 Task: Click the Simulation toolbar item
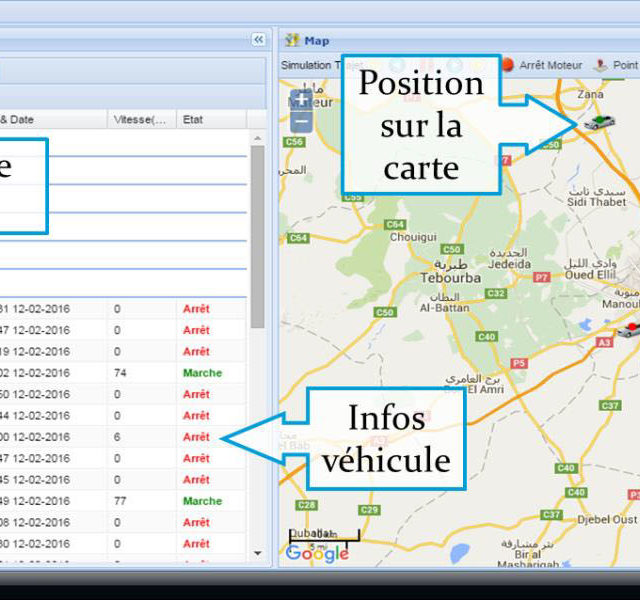(306, 65)
